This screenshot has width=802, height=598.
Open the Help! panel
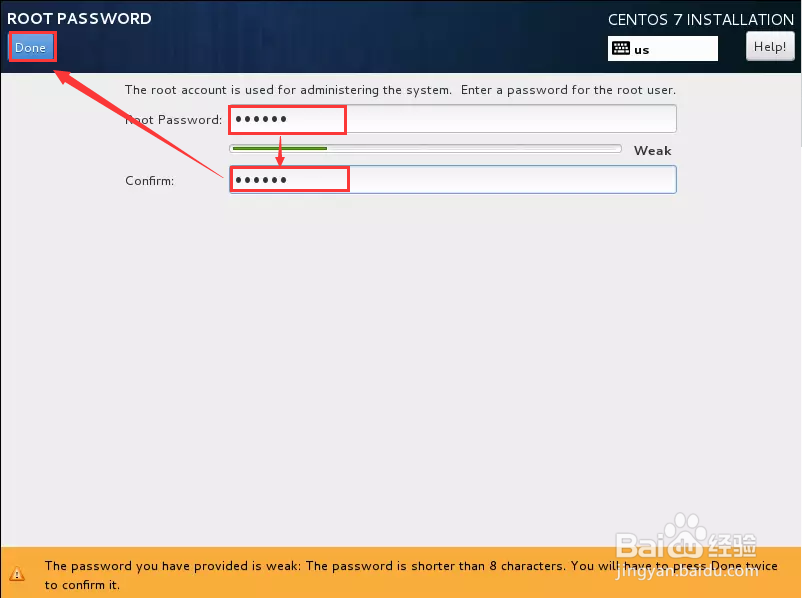pyautogui.click(x=769, y=46)
